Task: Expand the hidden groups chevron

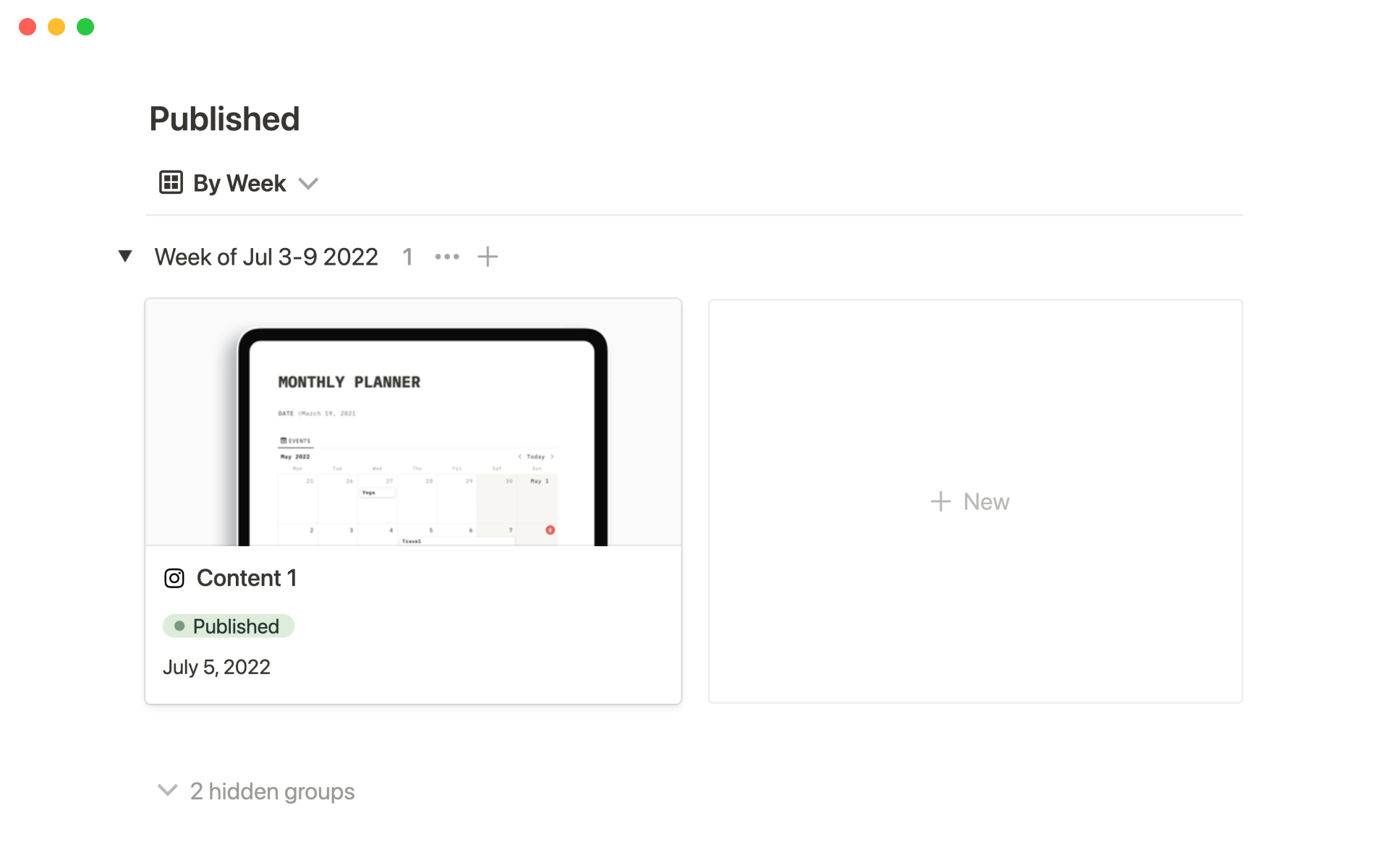Action: (168, 791)
